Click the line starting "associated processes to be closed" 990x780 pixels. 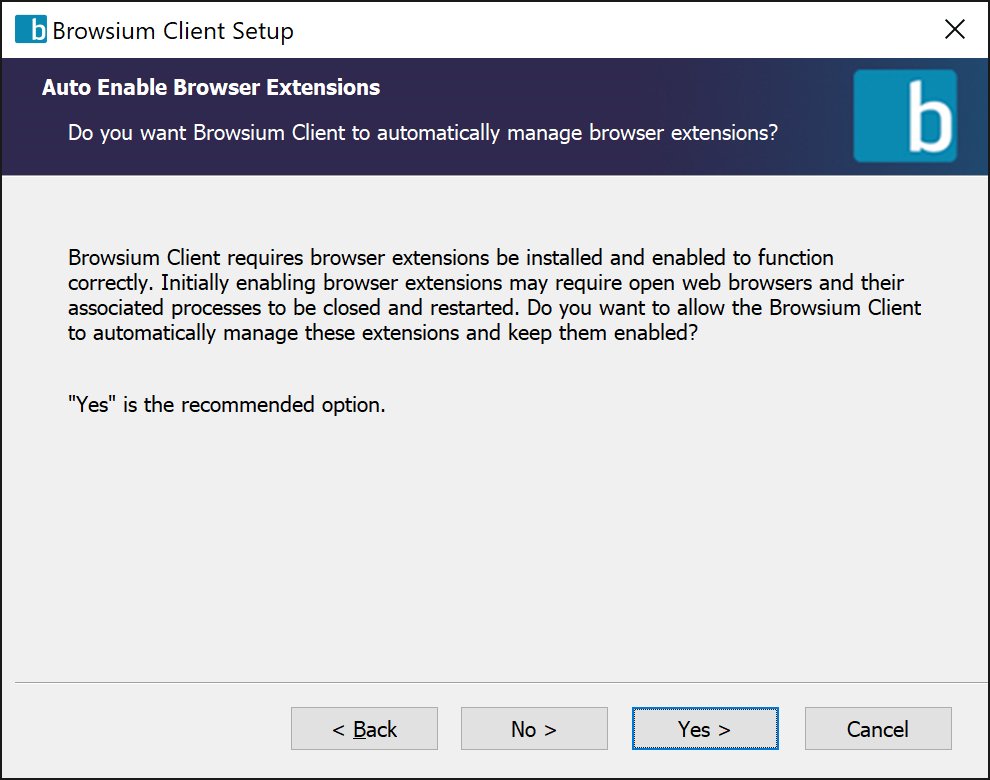coord(494,307)
